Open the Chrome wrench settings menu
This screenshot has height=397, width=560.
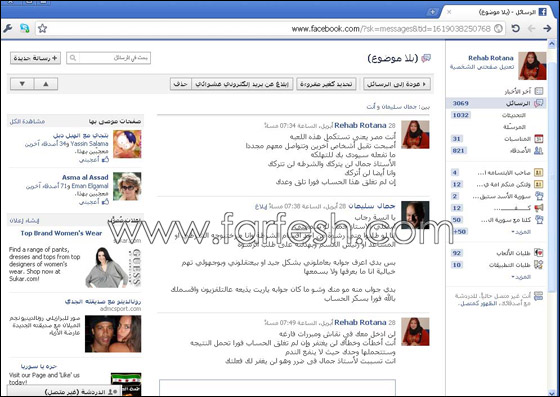coord(8,29)
